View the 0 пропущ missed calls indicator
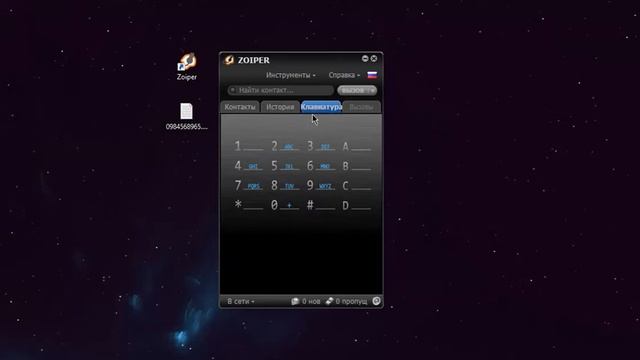Image resolution: width=640 pixels, height=360 pixels. [x=347, y=301]
